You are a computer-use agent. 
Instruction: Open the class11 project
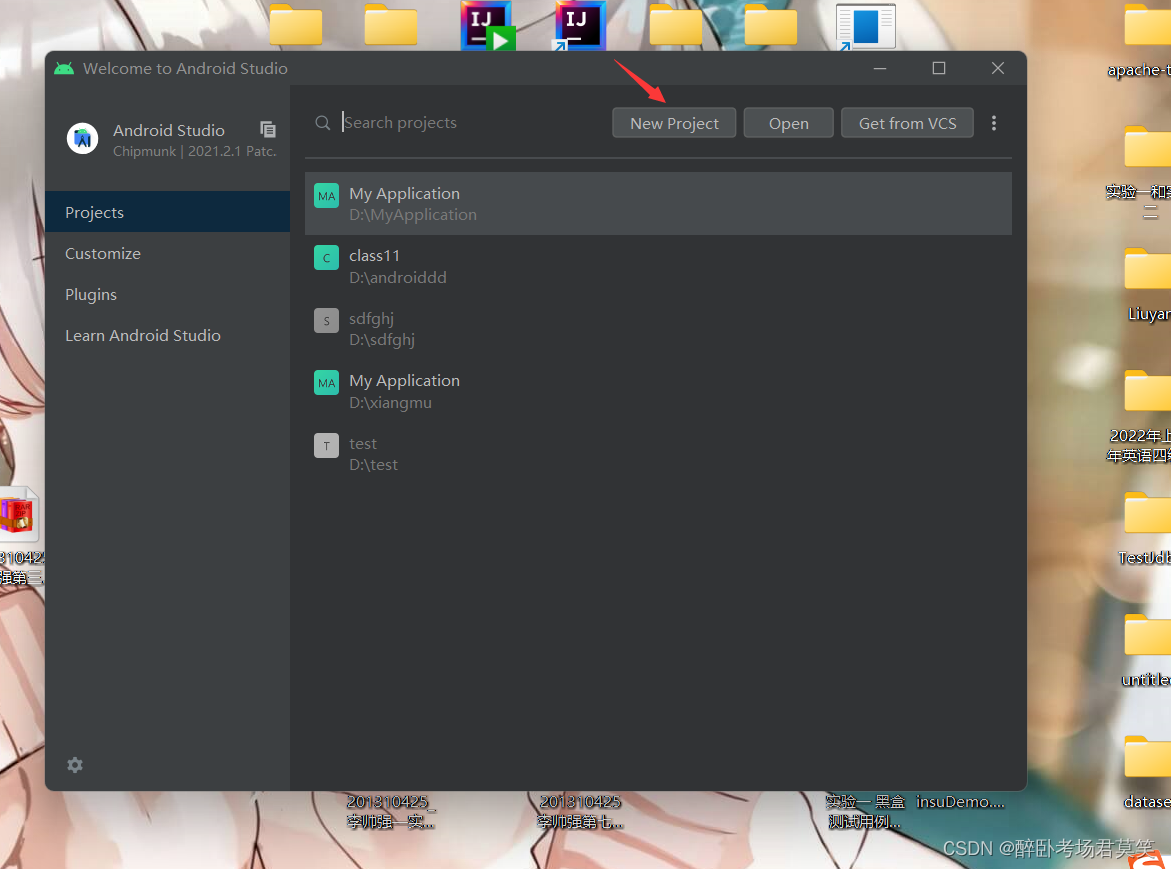658,266
